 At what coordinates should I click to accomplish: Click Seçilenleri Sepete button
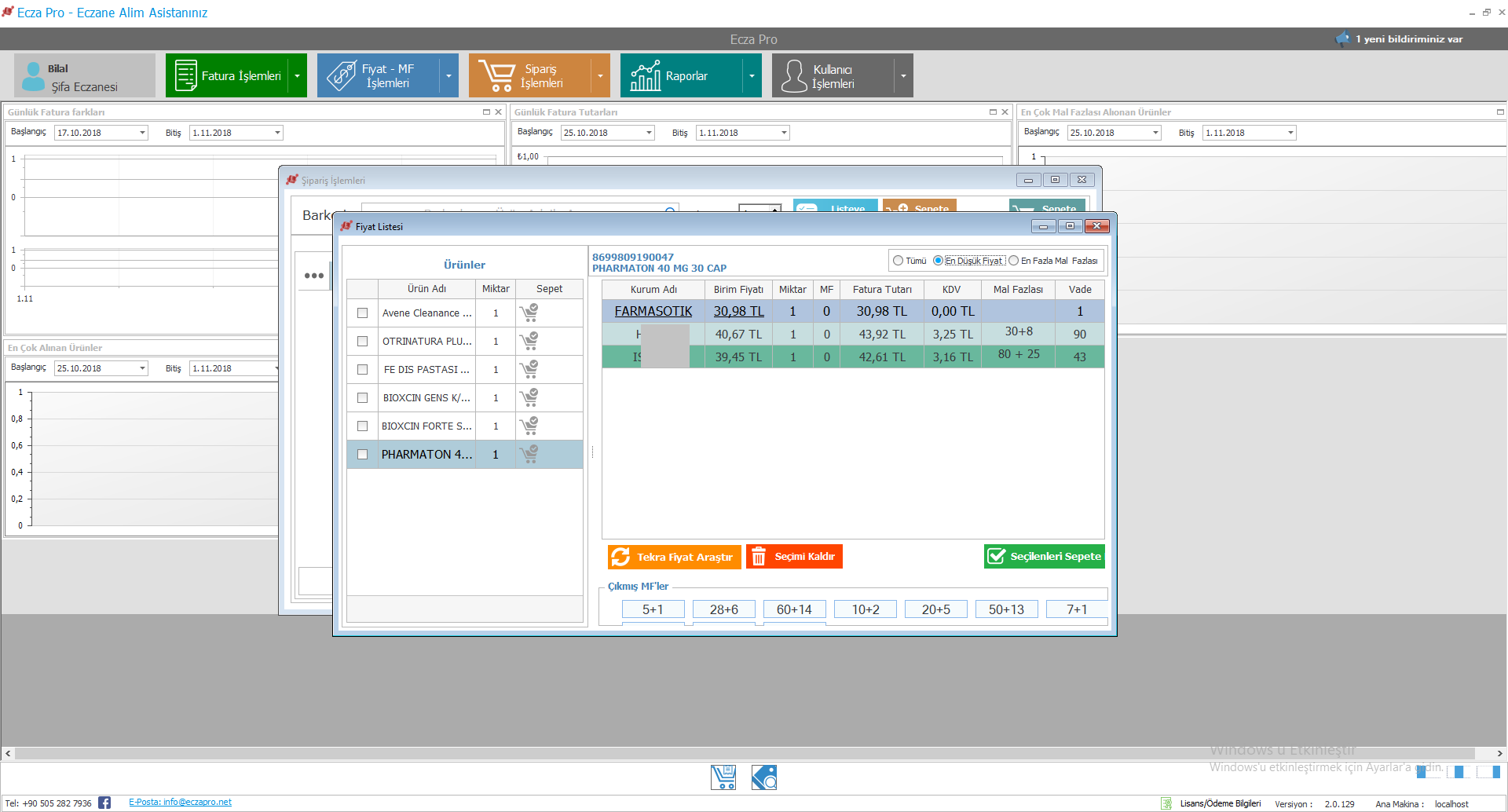(x=1045, y=556)
